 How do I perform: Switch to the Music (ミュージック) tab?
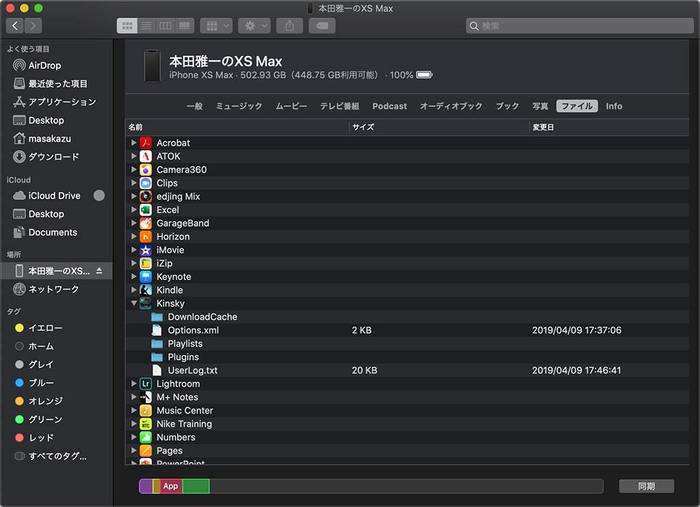[239, 106]
